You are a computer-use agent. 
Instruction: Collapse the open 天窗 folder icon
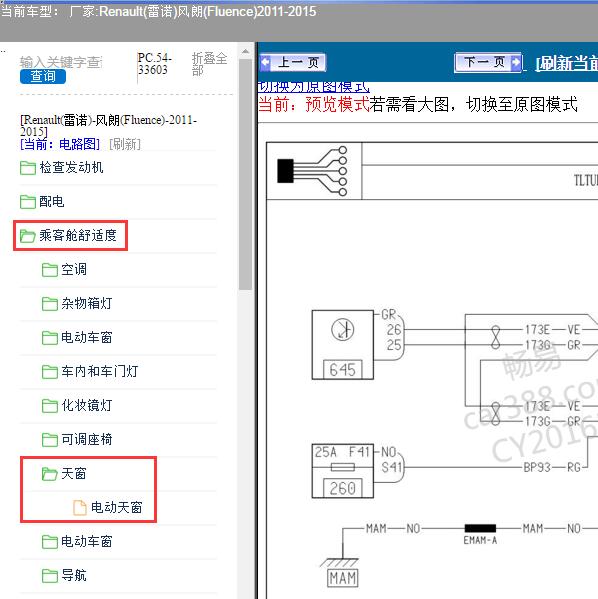tap(50, 474)
